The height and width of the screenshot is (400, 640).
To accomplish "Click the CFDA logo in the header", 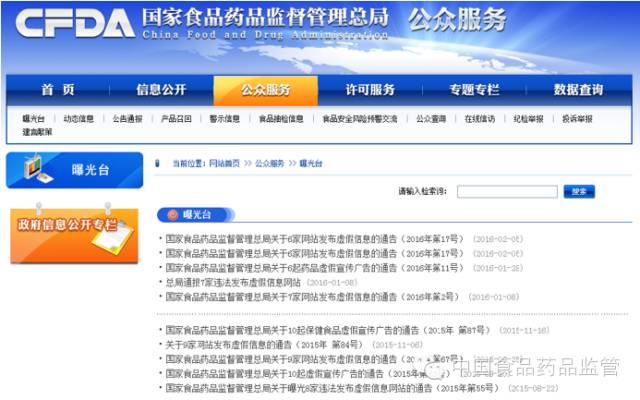I will [76, 23].
